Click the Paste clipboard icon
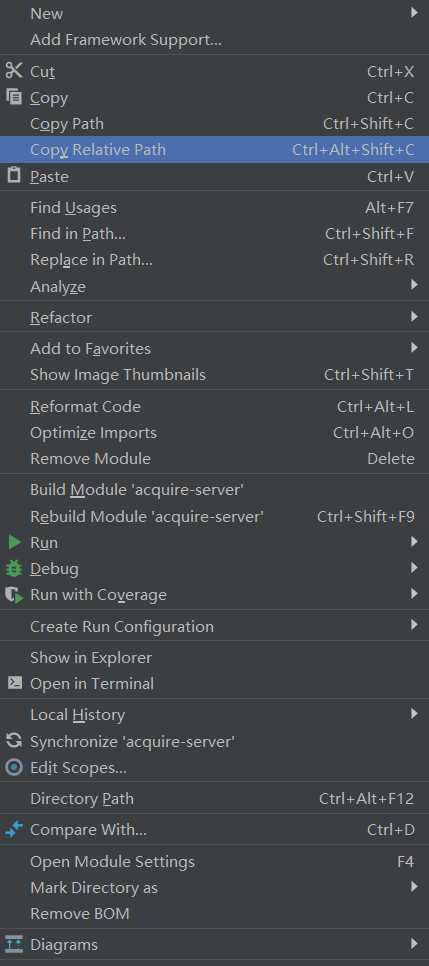Viewport: 429px width, 966px height. coord(14,176)
